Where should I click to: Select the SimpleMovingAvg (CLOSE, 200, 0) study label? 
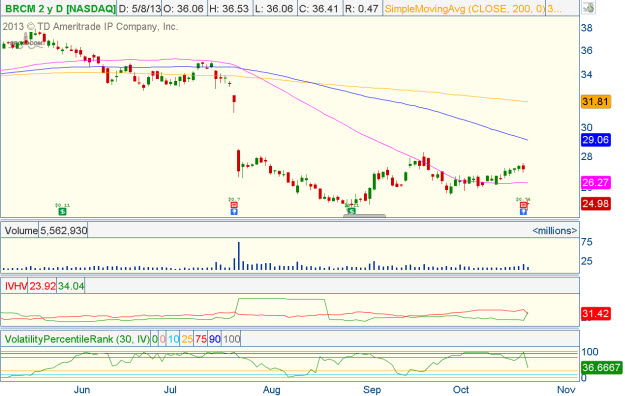[x=464, y=8]
